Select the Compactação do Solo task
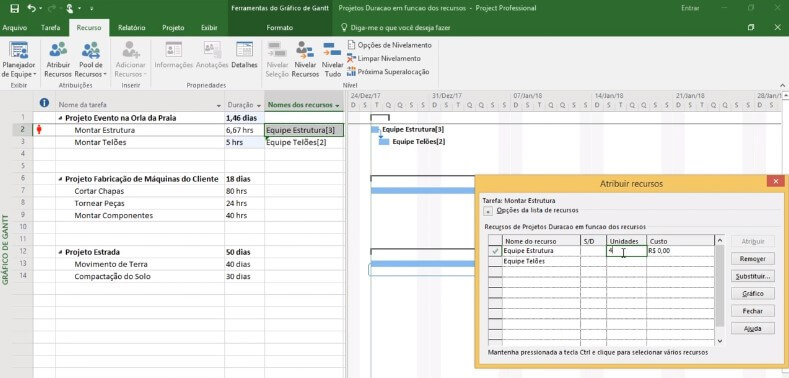 point(112,276)
